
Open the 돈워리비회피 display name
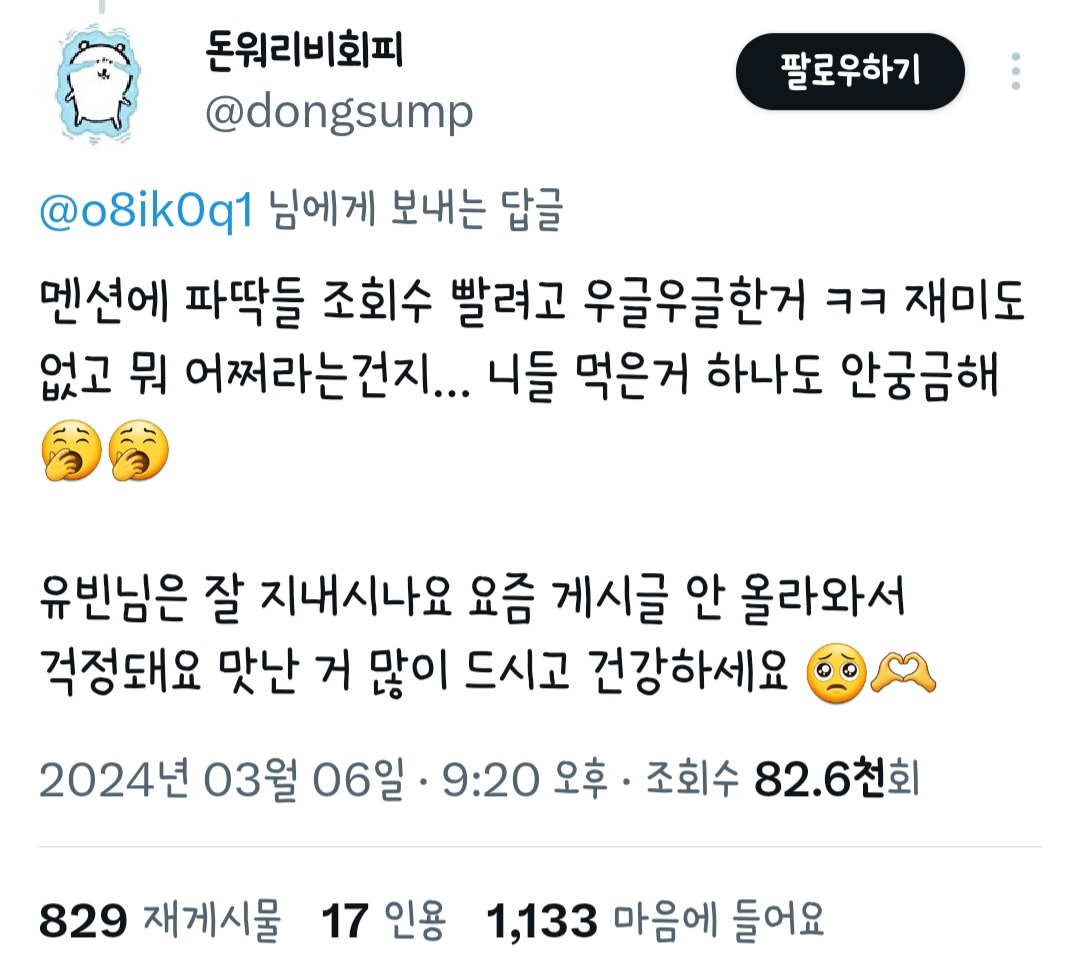(x=304, y=51)
